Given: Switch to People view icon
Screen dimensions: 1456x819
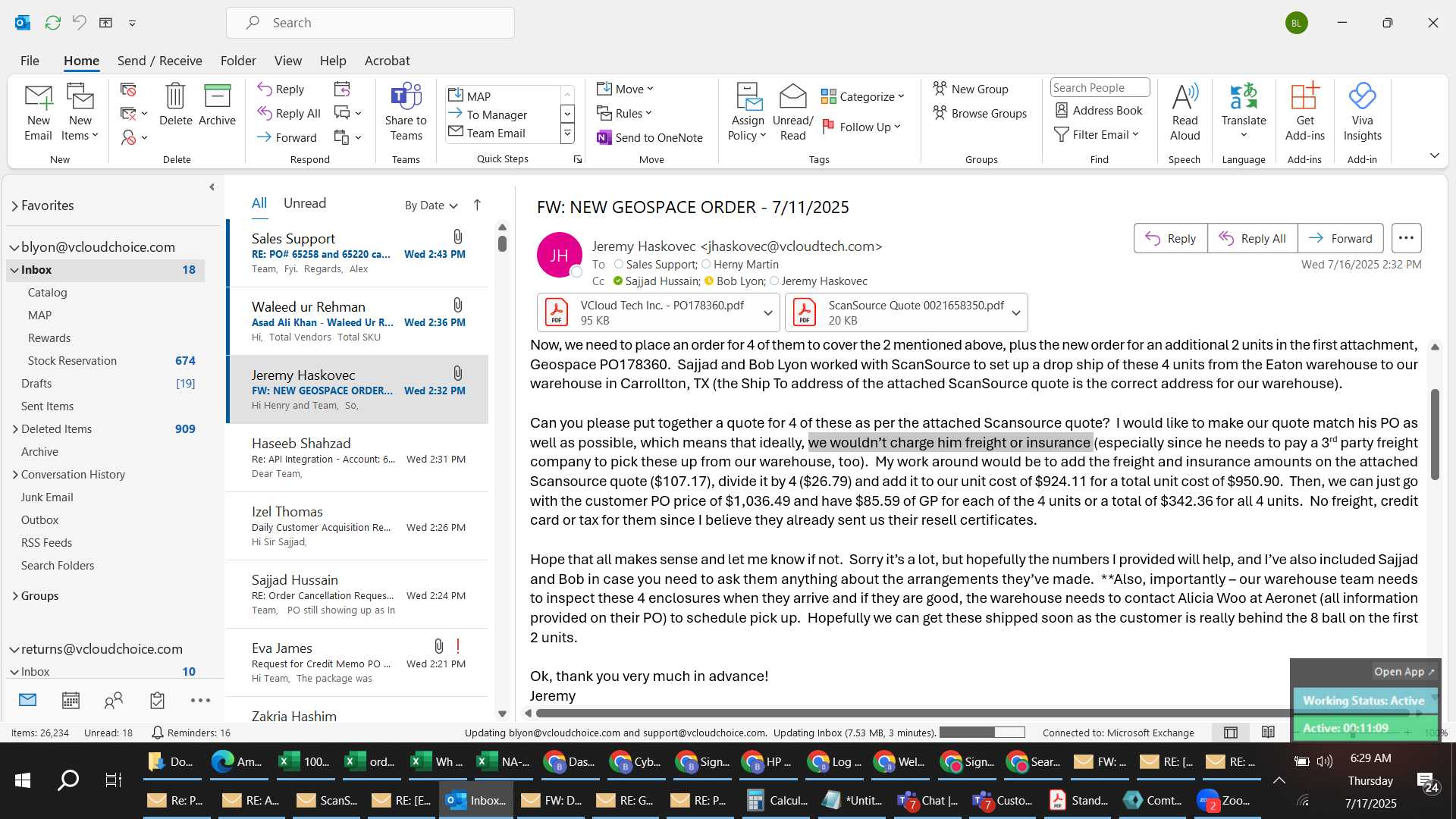Looking at the screenshot, I should pyautogui.click(x=114, y=700).
